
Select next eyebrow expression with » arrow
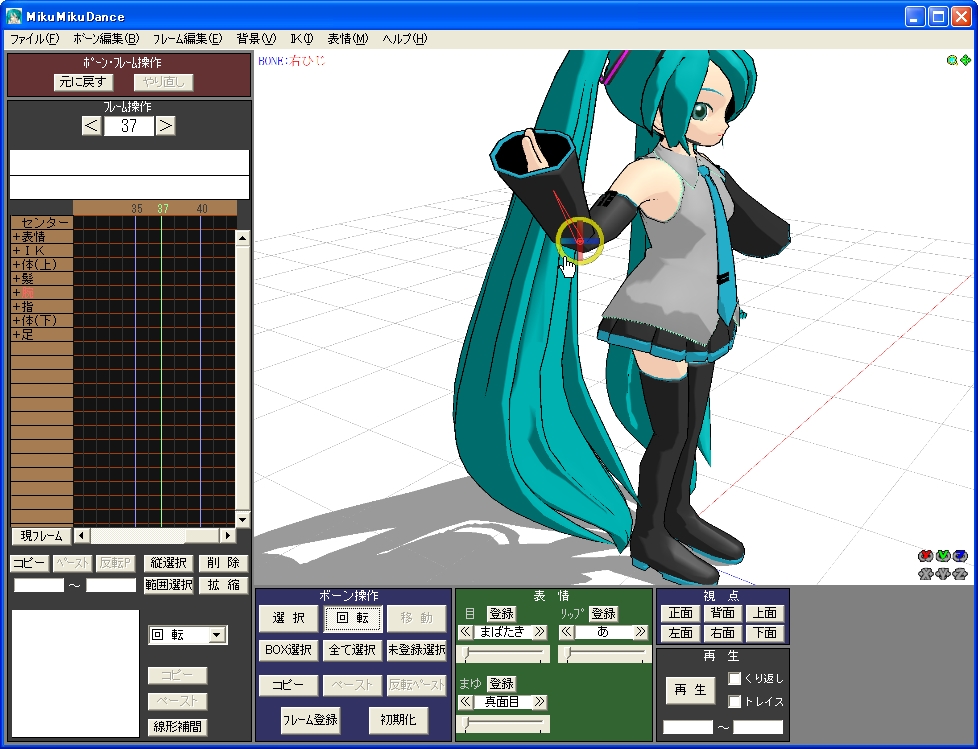(540, 702)
